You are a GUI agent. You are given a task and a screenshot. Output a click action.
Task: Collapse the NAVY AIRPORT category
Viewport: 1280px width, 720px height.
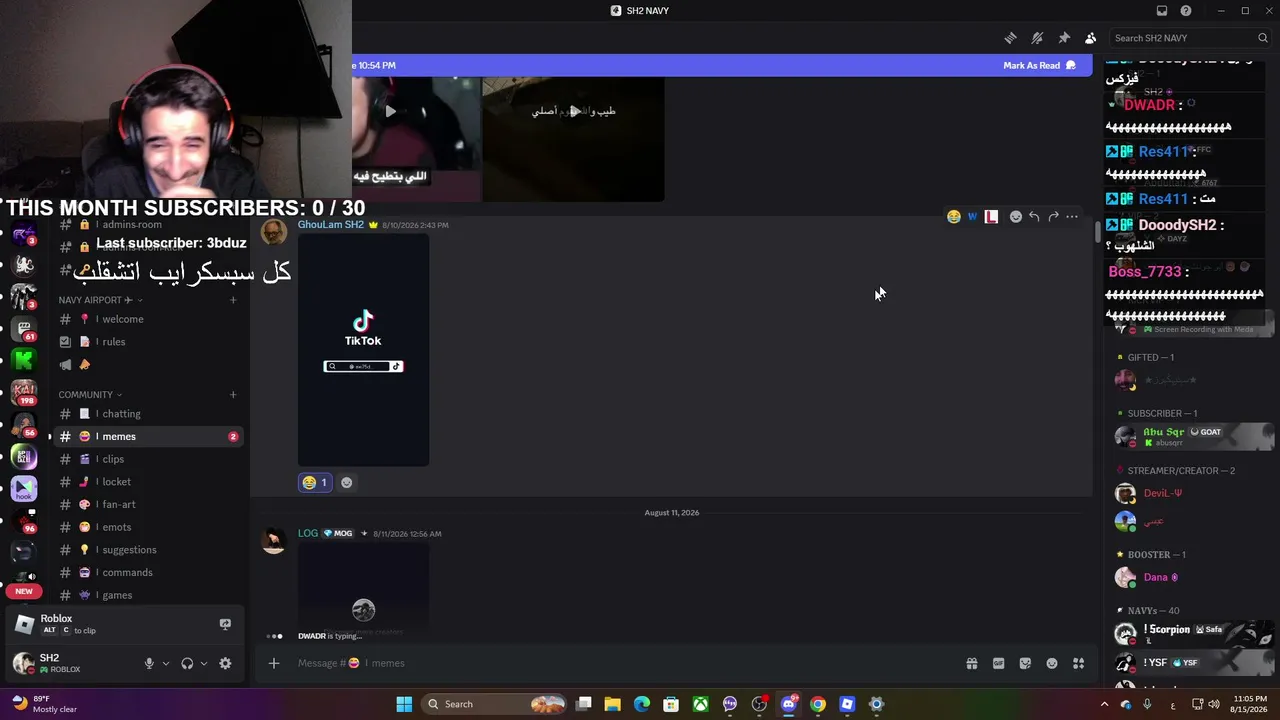(x=100, y=300)
